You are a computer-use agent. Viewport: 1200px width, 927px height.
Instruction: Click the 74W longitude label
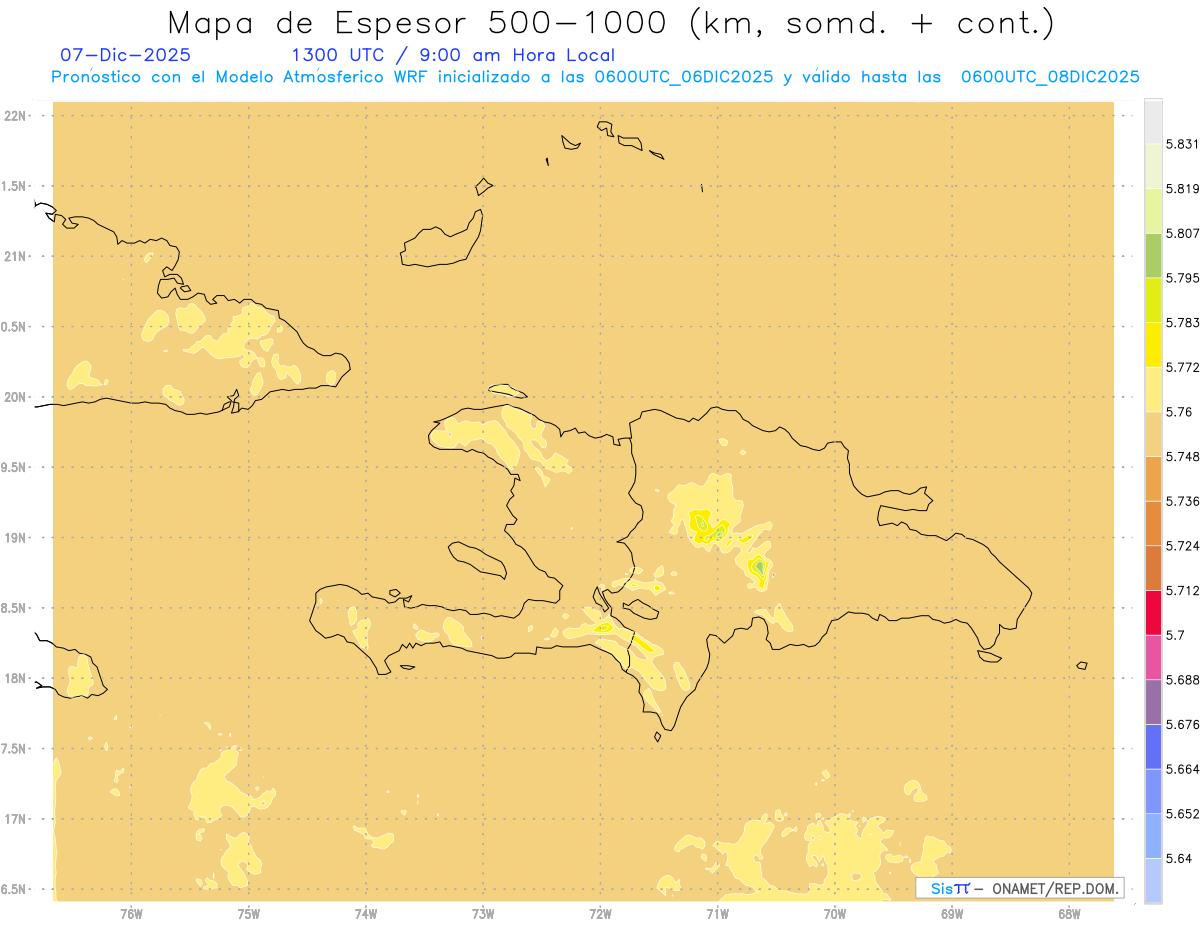pyautogui.click(x=366, y=914)
